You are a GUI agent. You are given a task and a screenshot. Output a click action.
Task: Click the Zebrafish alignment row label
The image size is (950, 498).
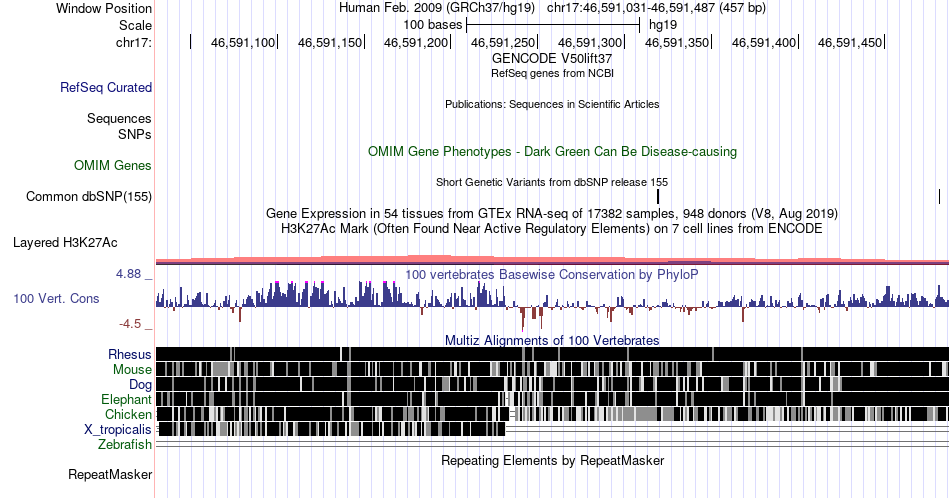point(125,444)
